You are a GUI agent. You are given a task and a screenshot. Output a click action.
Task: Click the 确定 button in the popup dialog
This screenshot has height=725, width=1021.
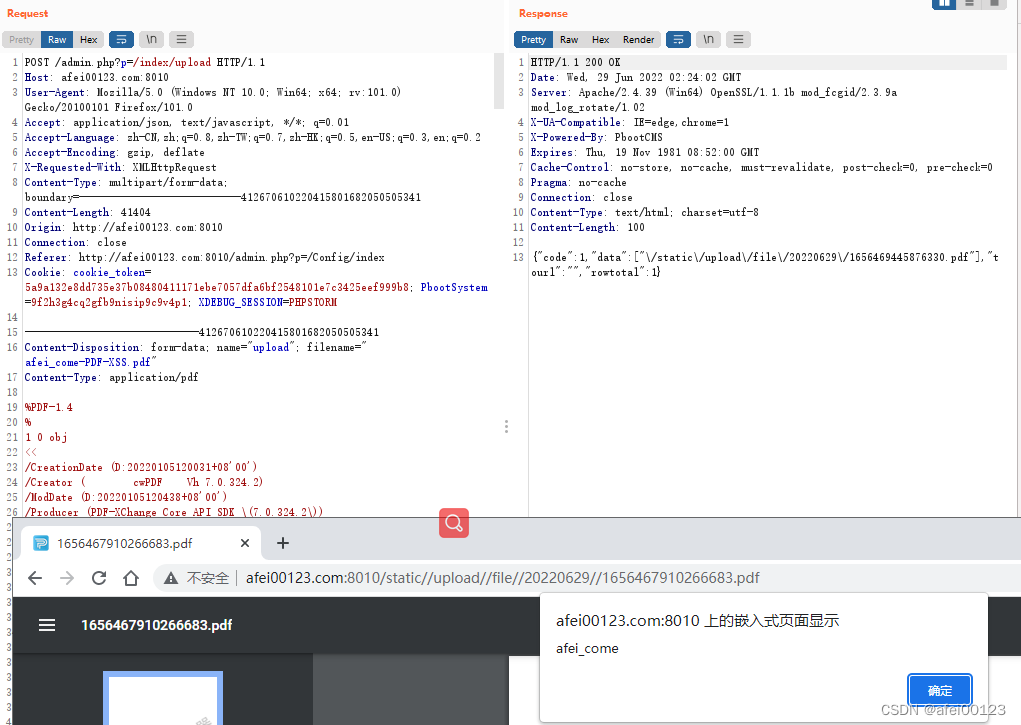[x=939, y=689]
